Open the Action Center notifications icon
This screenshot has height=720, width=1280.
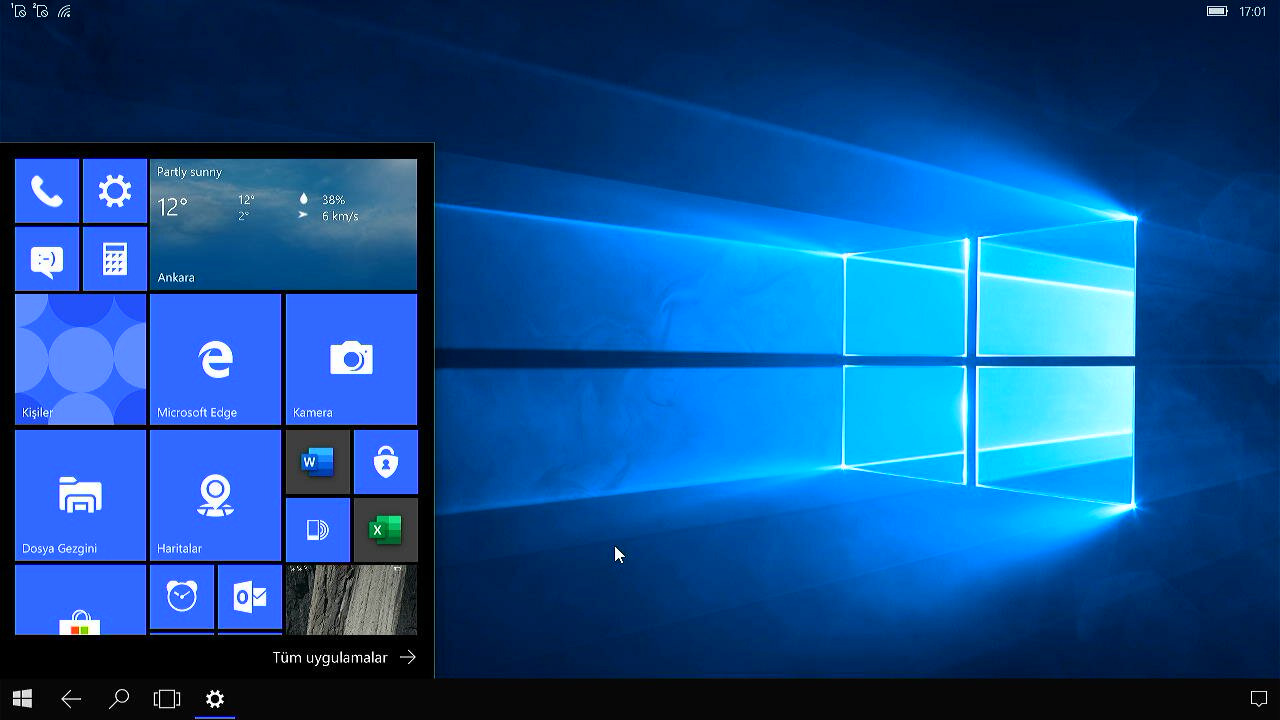click(x=1259, y=699)
